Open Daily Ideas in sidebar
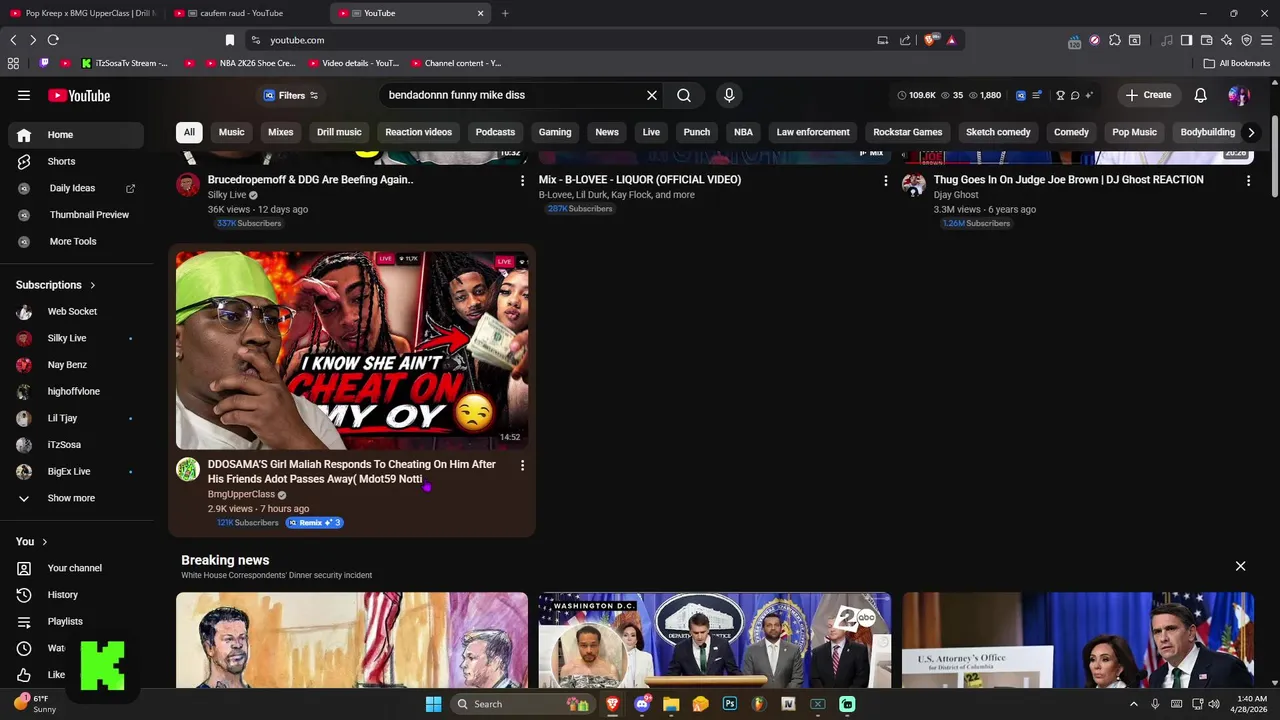Viewport: 1280px width, 720px height. 76,188
